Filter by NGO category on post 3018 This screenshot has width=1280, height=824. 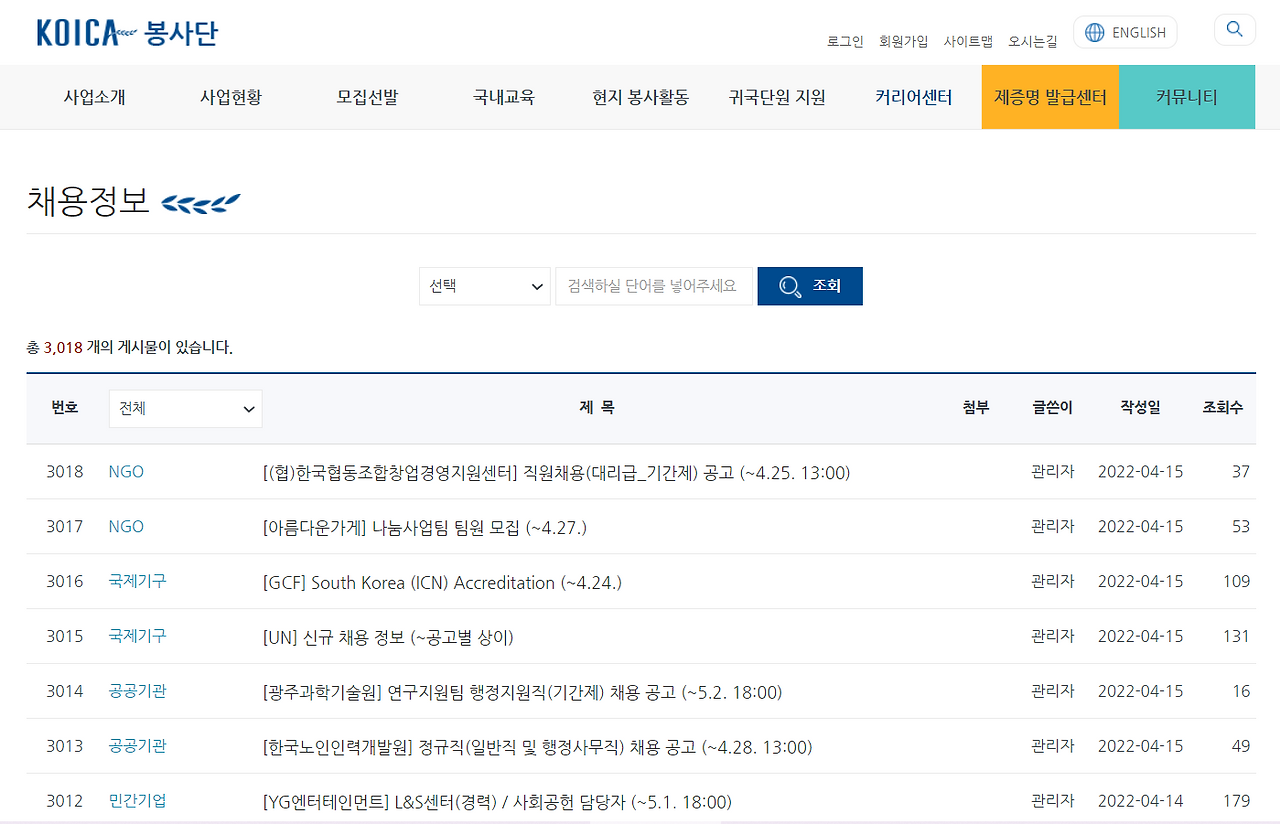click(x=126, y=471)
